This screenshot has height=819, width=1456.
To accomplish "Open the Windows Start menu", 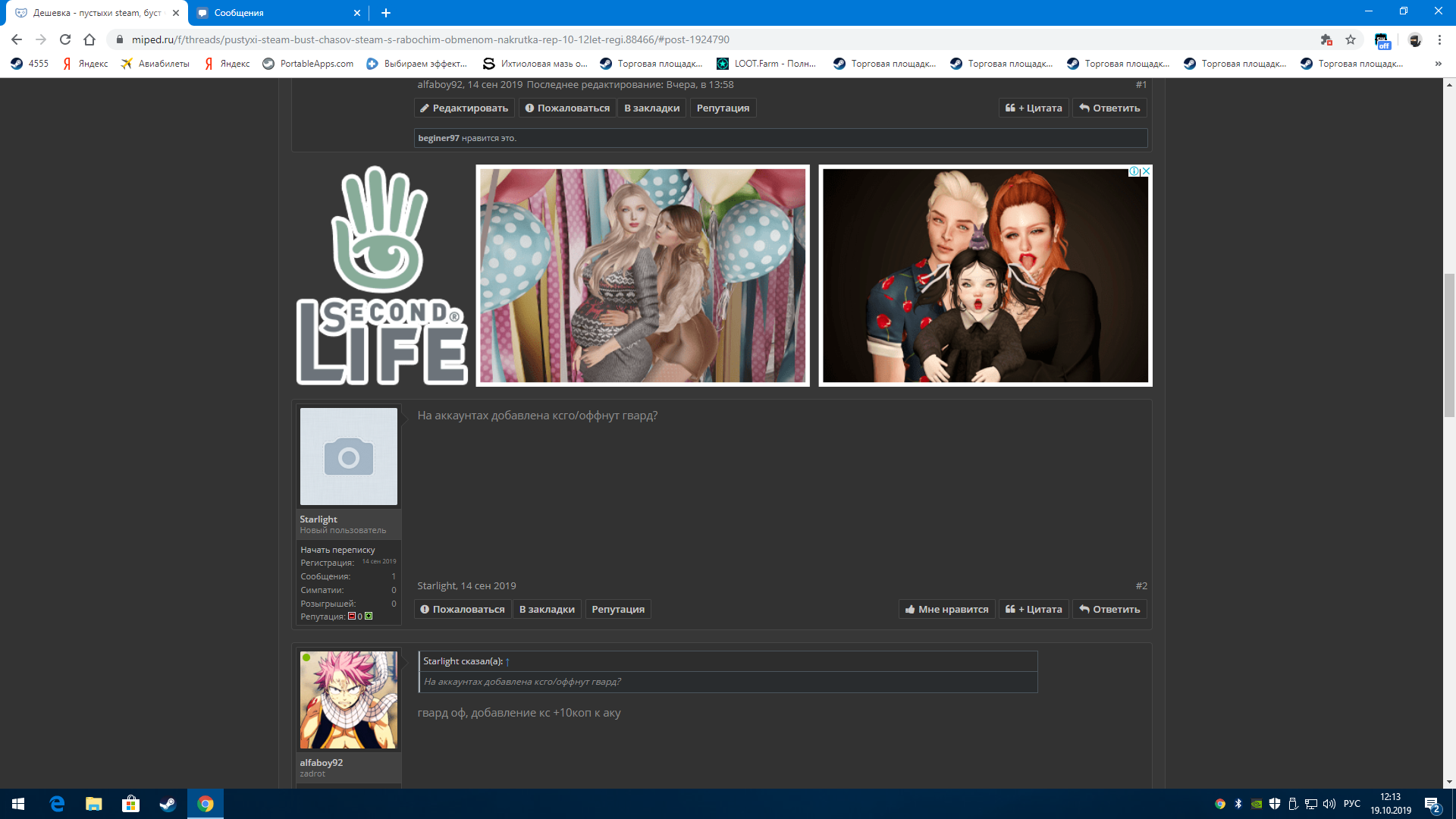I will pos(18,804).
